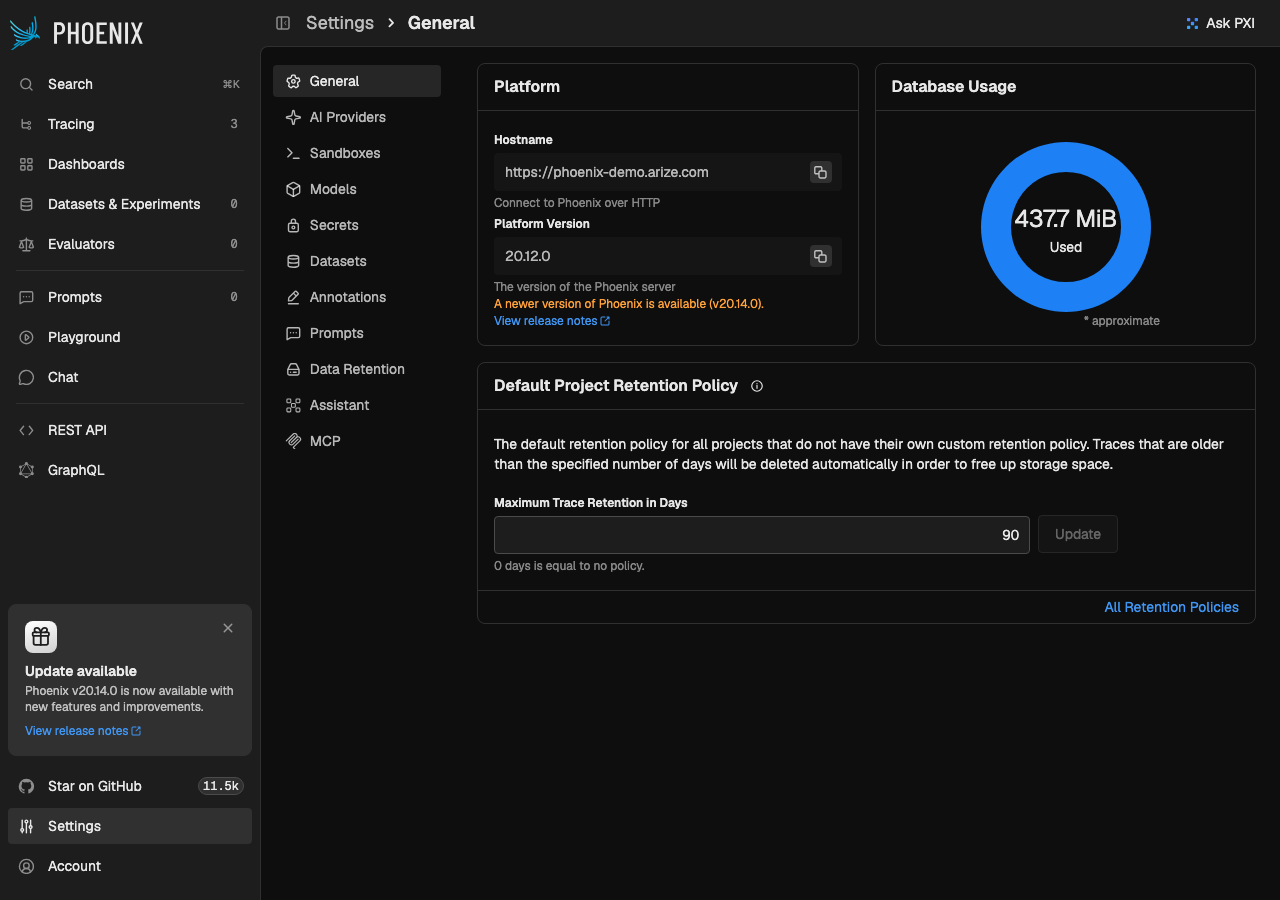This screenshot has height=900, width=1280.
Task: Open Models settings tab
Action: pos(357,189)
